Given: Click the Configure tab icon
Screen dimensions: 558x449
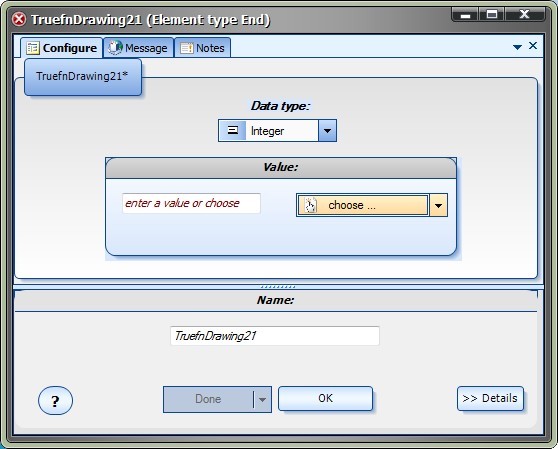Looking at the screenshot, I should click(x=33, y=48).
